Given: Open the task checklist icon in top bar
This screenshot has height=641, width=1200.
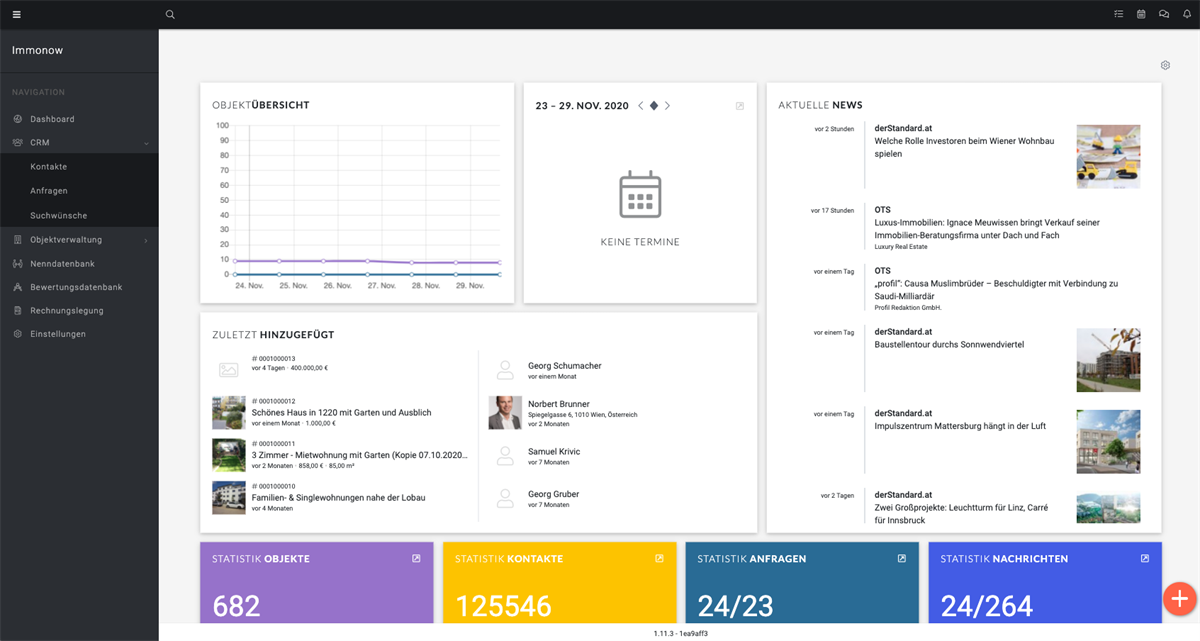Looking at the screenshot, I should (x=1119, y=14).
